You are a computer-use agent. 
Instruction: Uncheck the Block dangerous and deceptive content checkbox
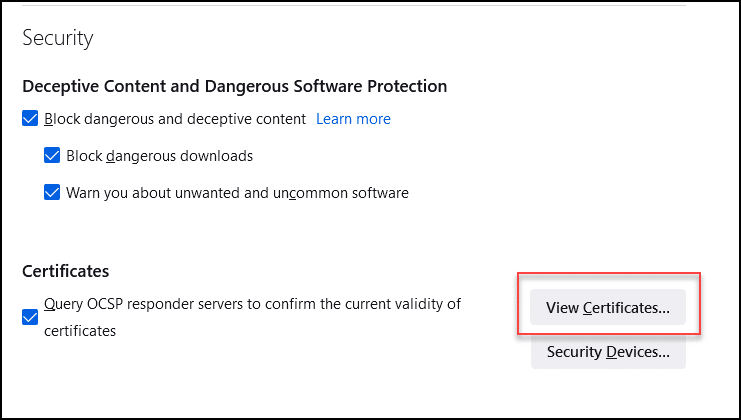[x=30, y=119]
